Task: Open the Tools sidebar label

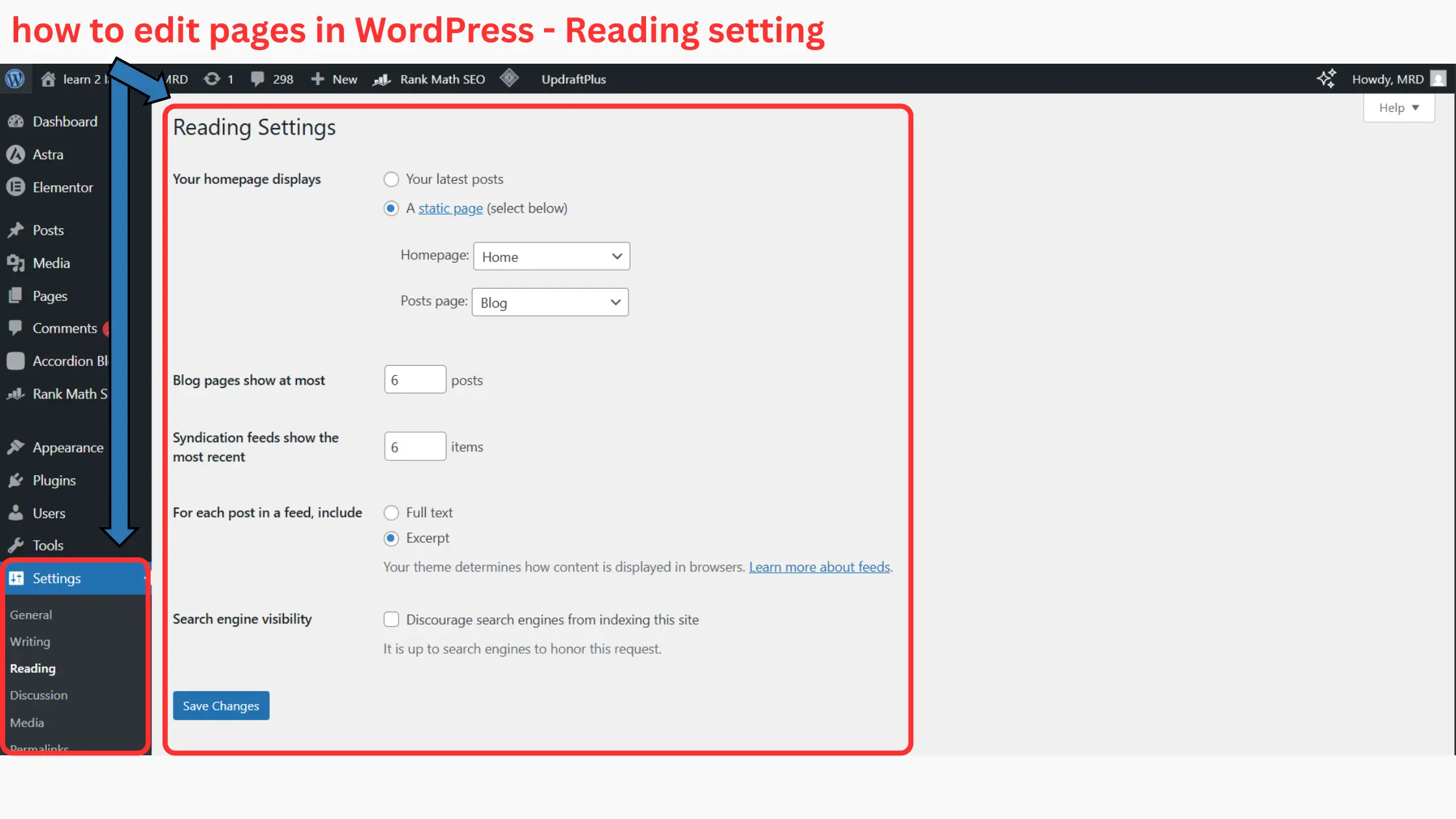Action: (48, 545)
